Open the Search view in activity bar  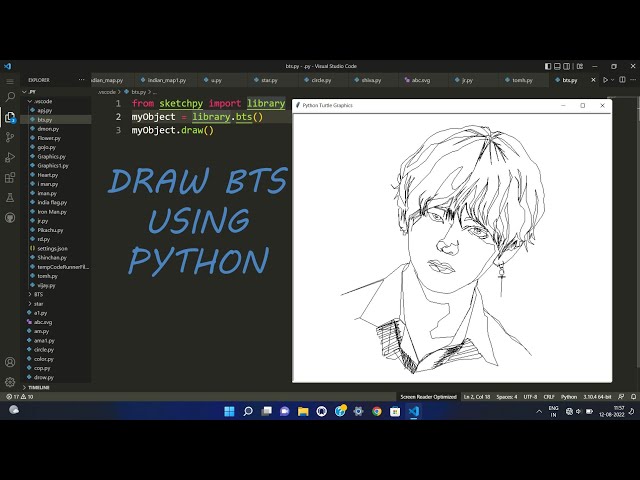[10, 97]
